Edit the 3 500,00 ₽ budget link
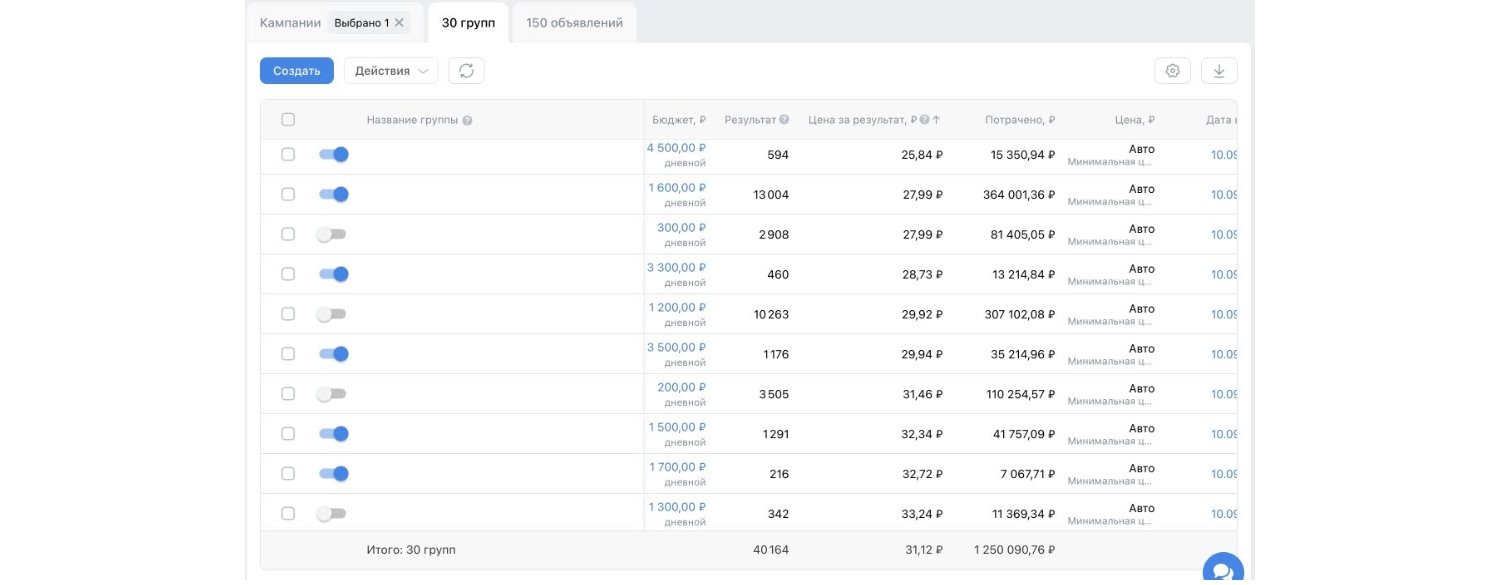The image size is (1500, 585). [676, 348]
